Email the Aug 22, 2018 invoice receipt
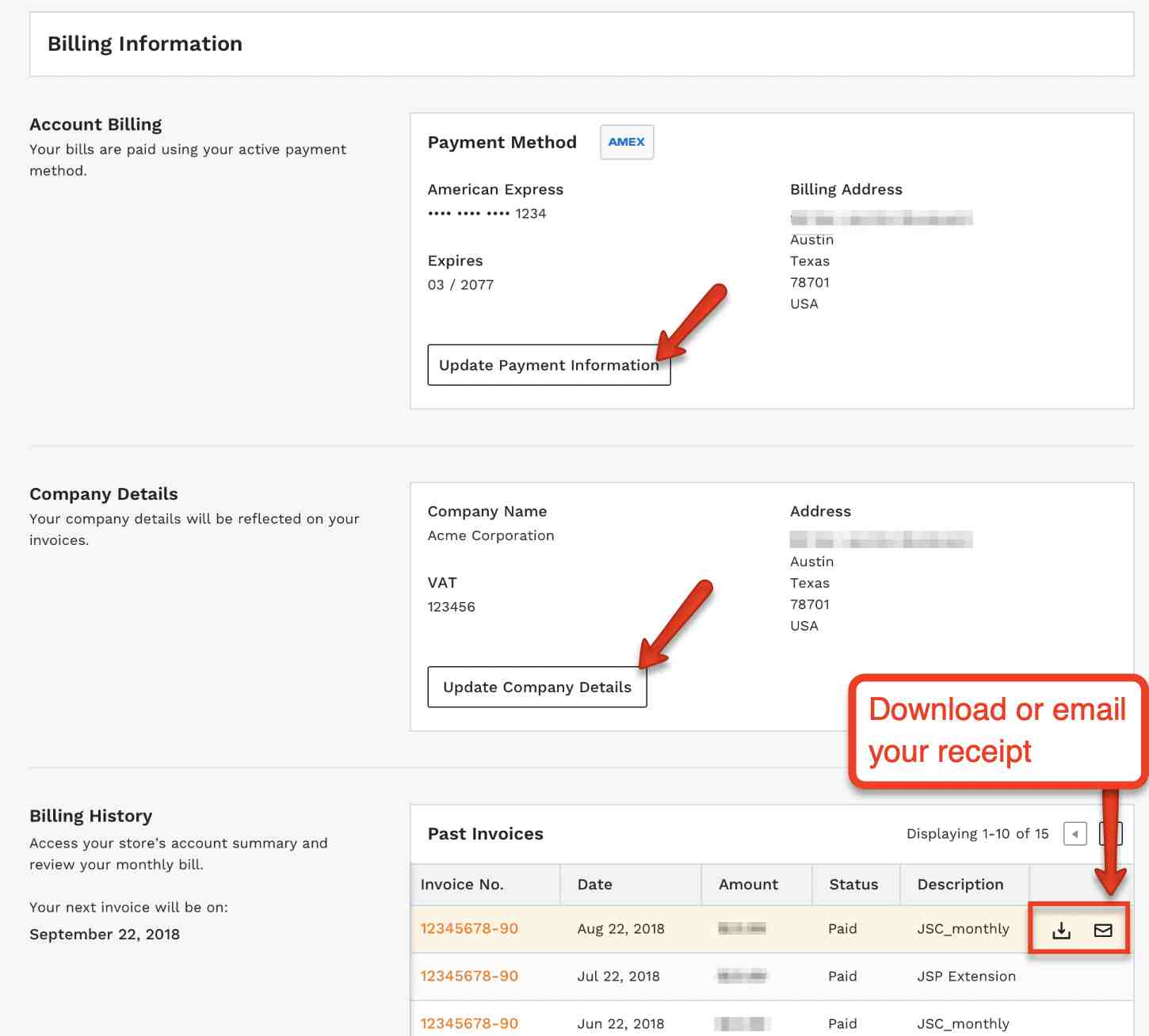Screen dimensions: 1149x1036 coord(1103,930)
